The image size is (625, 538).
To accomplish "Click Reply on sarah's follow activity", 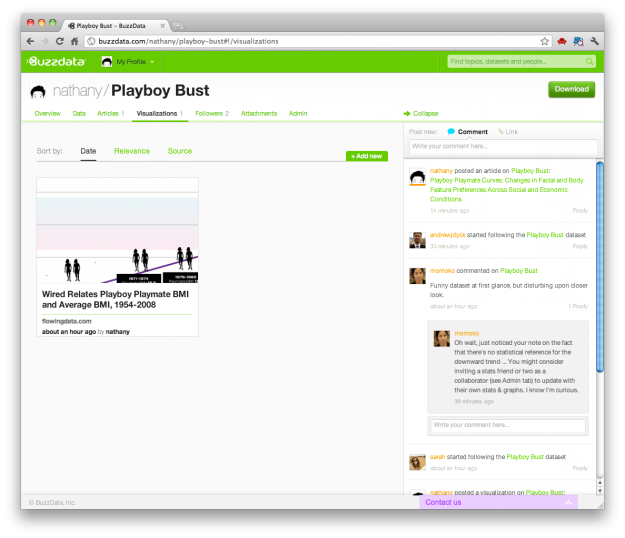I will click(580, 468).
